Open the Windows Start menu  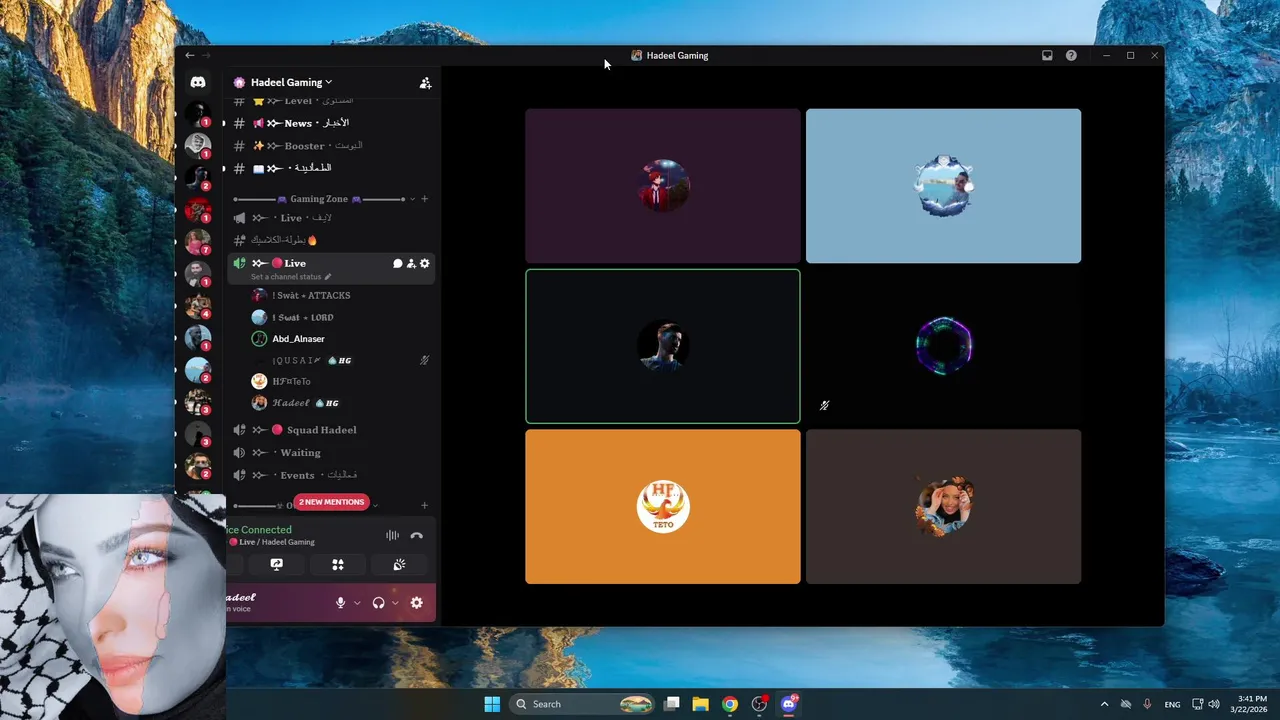point(492,704)
